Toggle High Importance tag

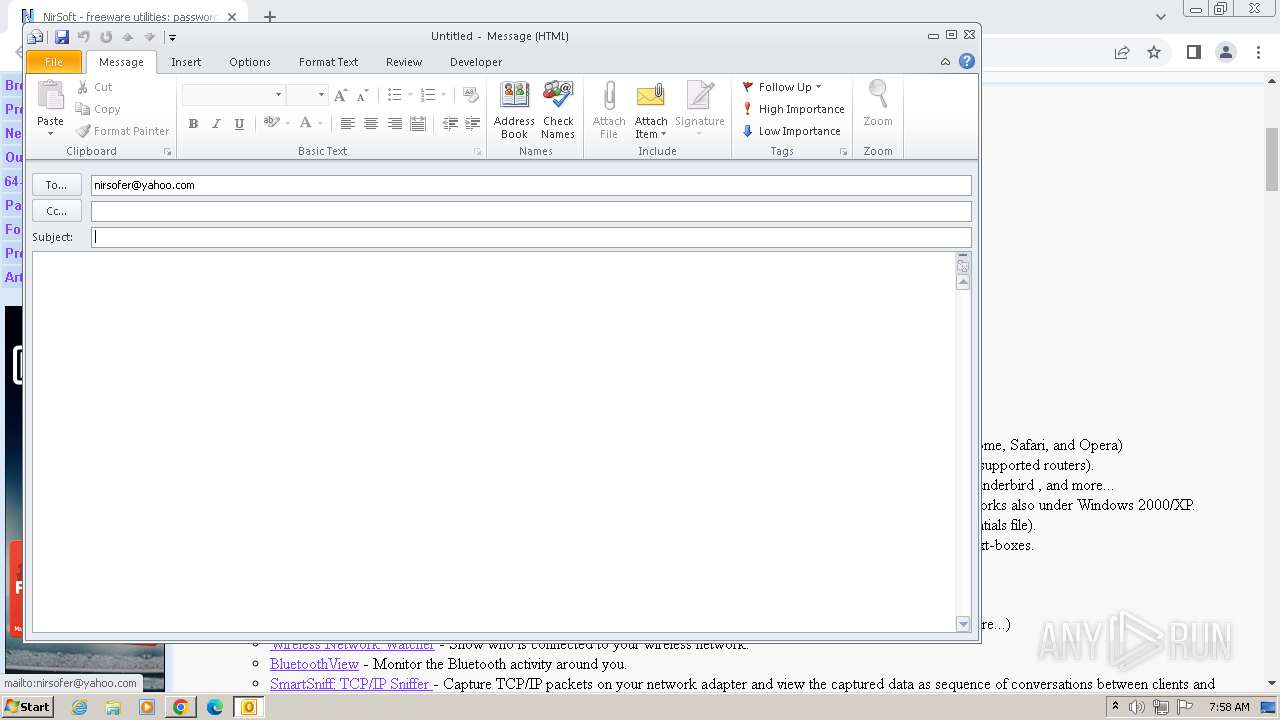pos(793,109)
